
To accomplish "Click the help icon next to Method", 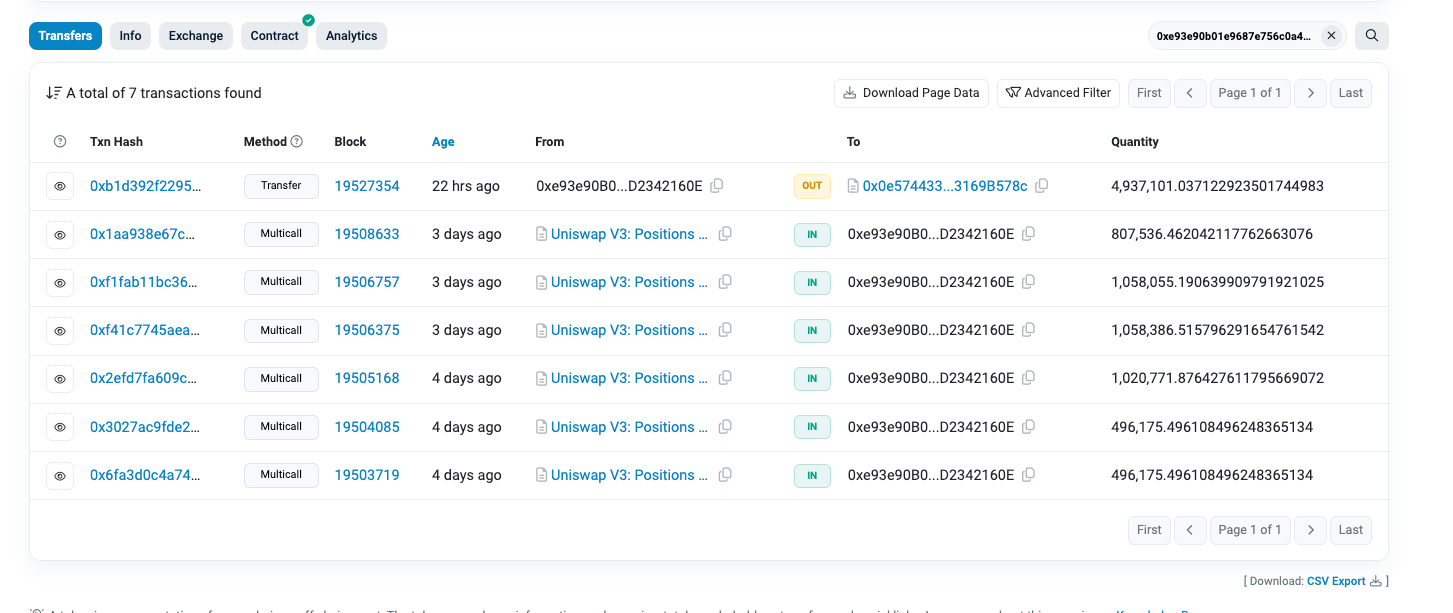I will click(297, 142).
